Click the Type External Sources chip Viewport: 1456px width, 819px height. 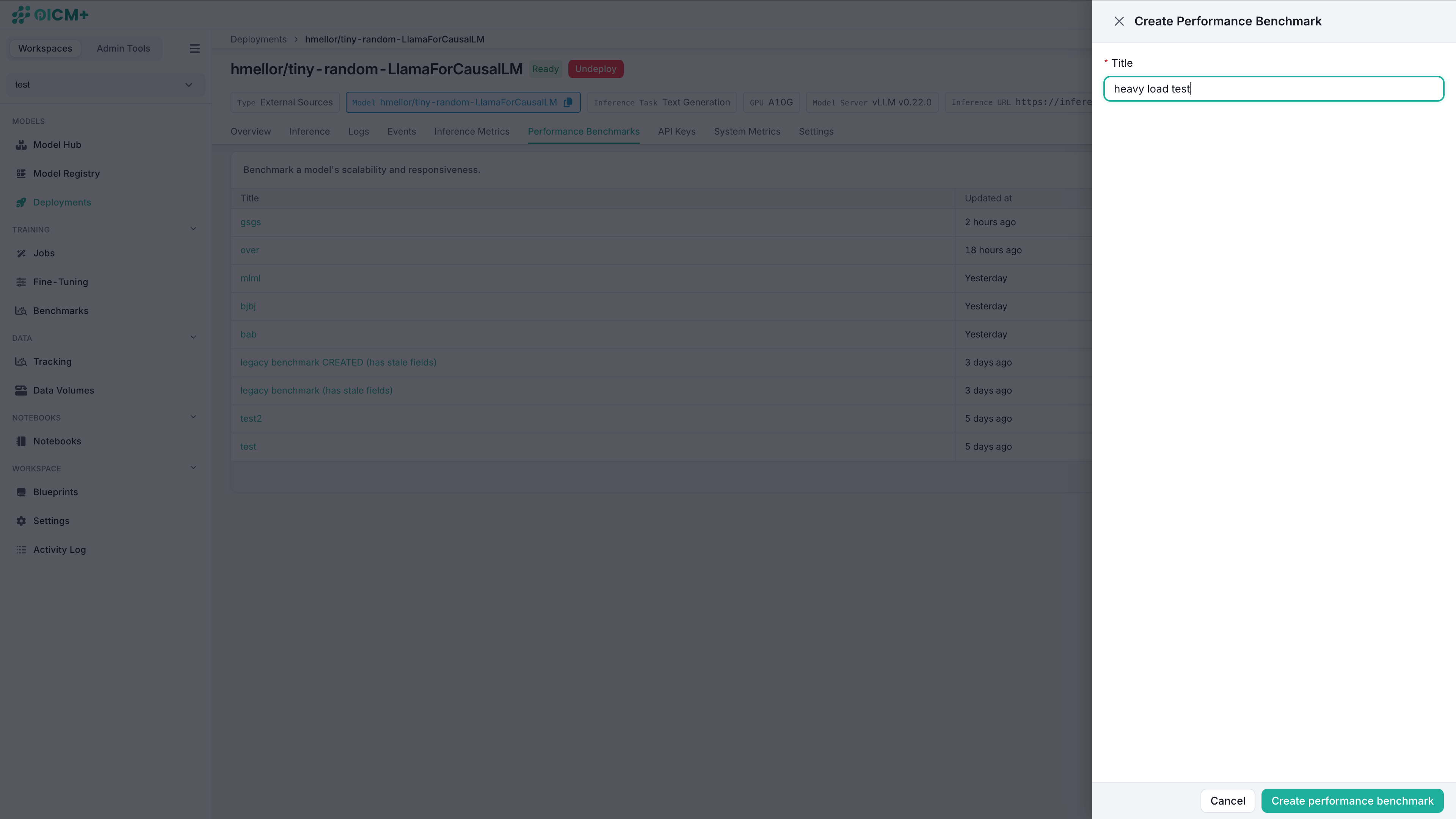(x=285, y=102)
